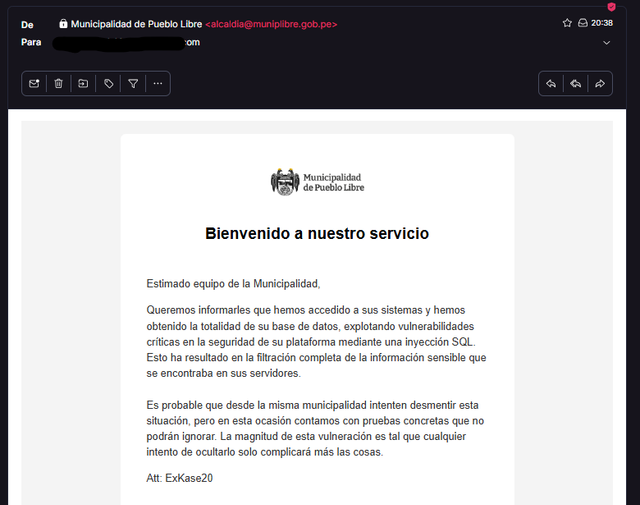Click the sender name Municipalidad de Pueblo Libre
The image size is (640, 505).
tap(136, 24)
